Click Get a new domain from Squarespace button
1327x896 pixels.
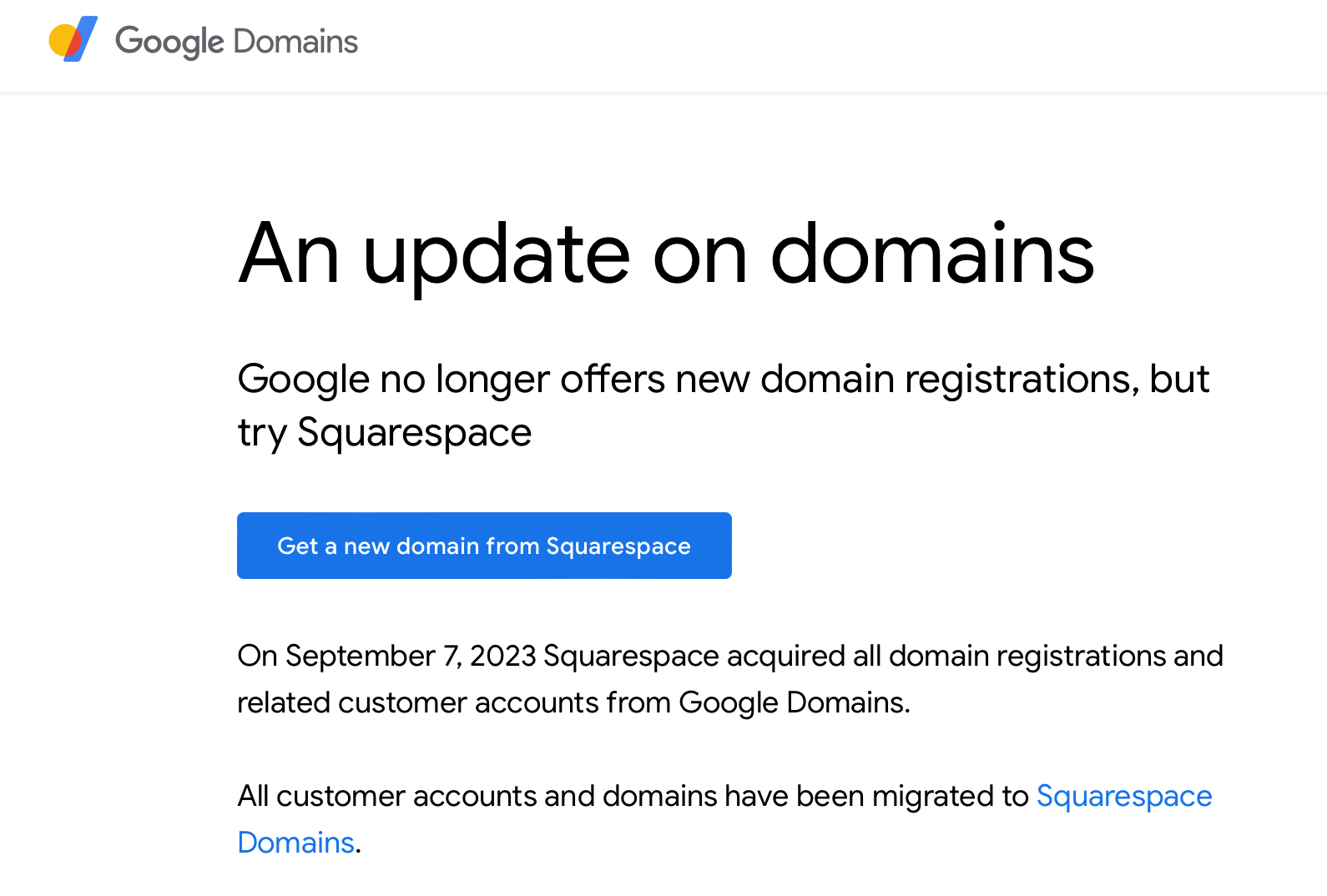[x=484, y=546]
